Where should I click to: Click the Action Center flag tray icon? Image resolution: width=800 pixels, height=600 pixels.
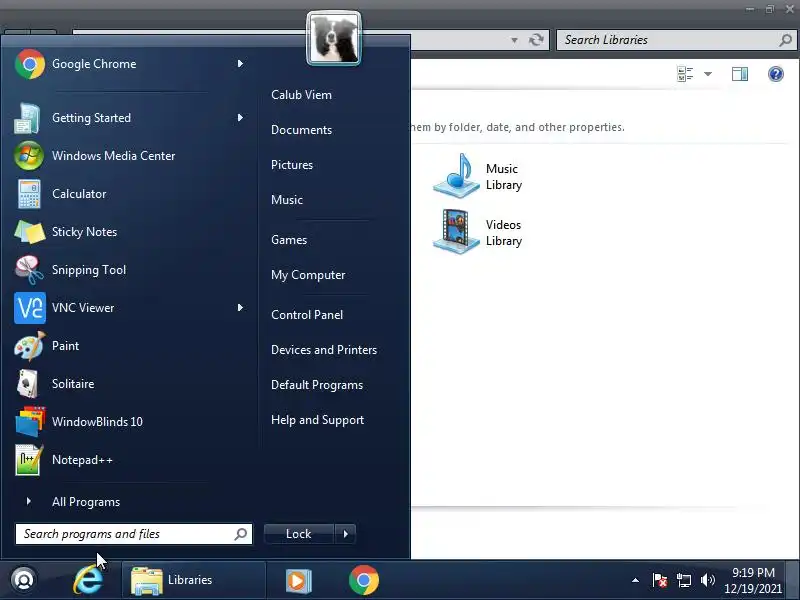click(659, 580)
